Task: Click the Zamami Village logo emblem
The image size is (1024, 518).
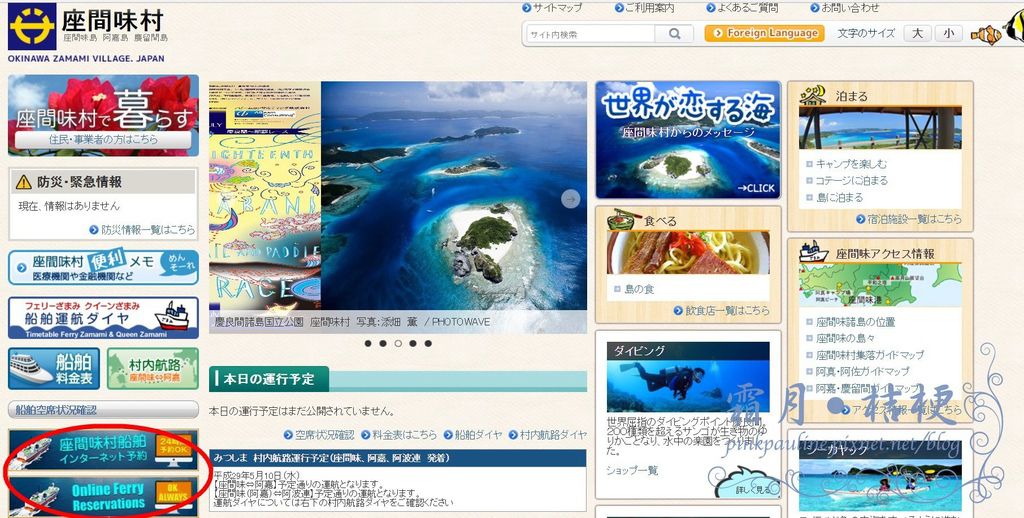Action: tap(32, 26)
